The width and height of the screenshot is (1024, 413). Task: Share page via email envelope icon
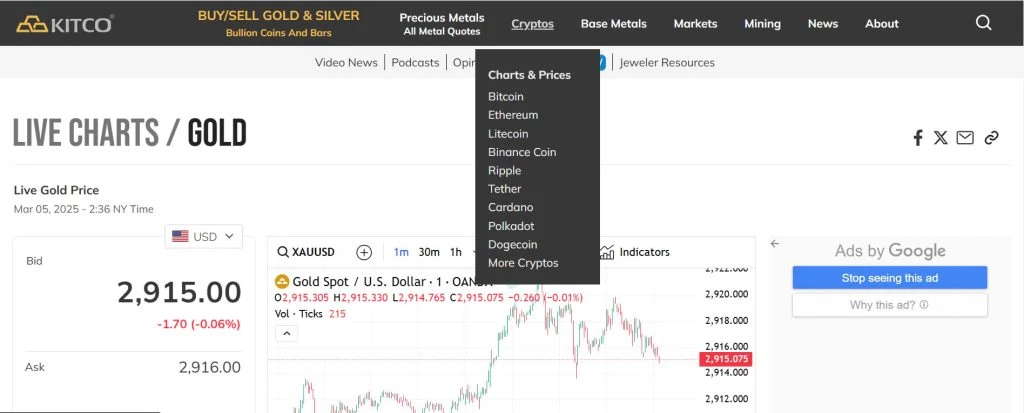click(965, 138)
